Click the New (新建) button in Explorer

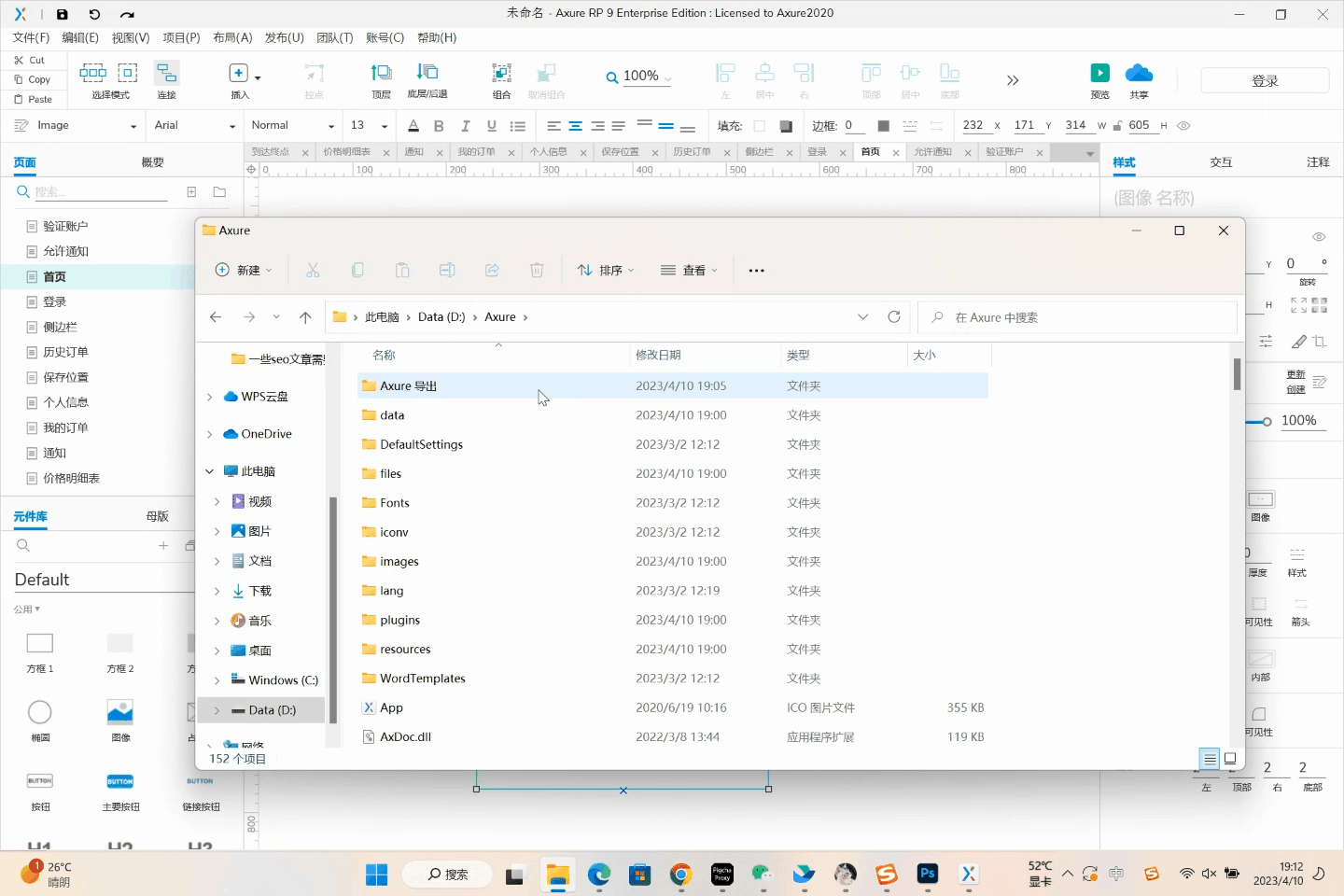point(244,271)
